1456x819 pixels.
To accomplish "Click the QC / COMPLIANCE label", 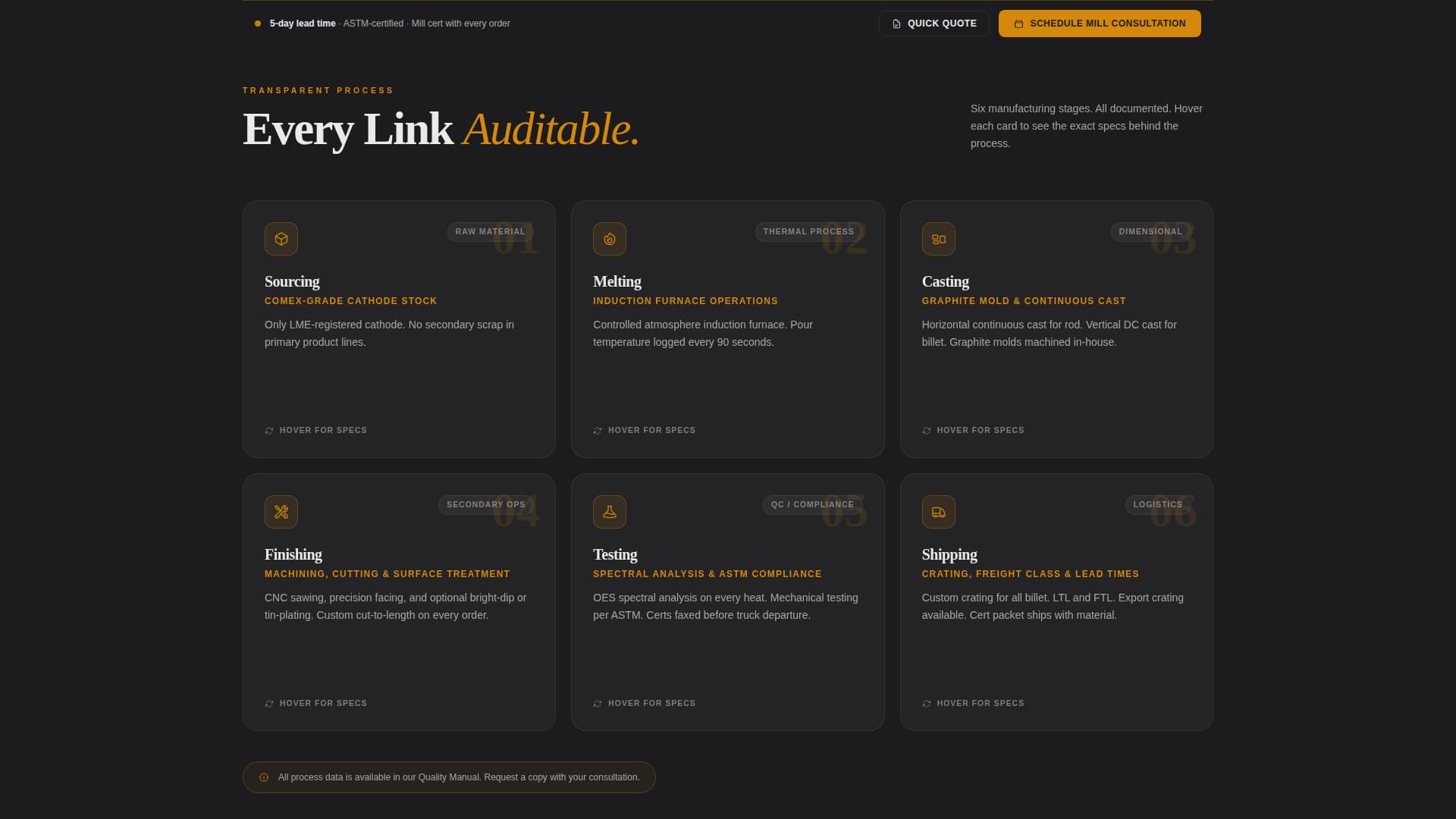I will (x=812, y=504).
